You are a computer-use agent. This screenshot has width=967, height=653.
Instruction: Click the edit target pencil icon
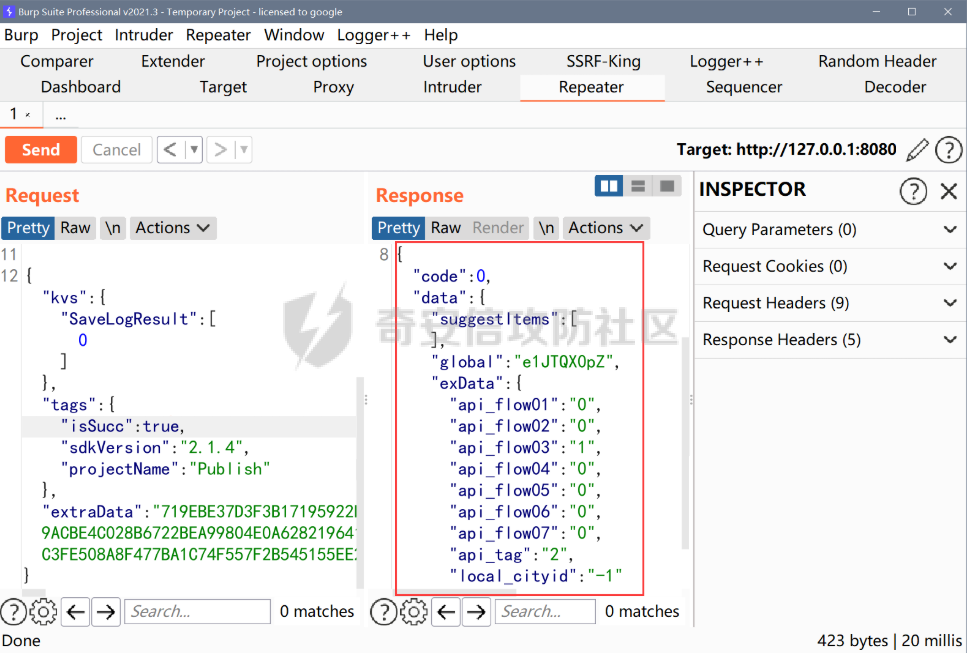click(x=917, y=150)
